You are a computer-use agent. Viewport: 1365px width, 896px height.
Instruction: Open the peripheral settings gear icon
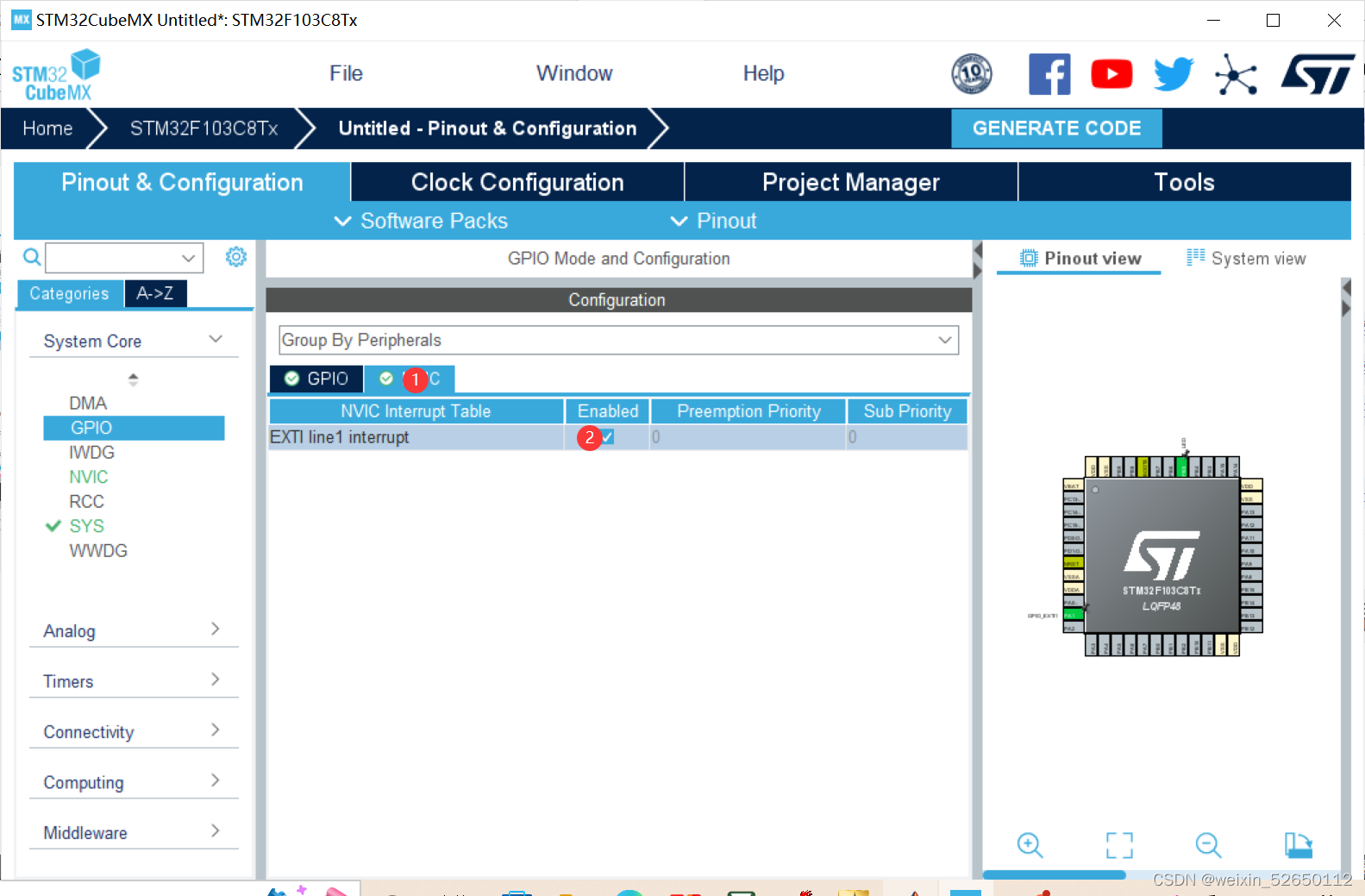pos(236,257)
